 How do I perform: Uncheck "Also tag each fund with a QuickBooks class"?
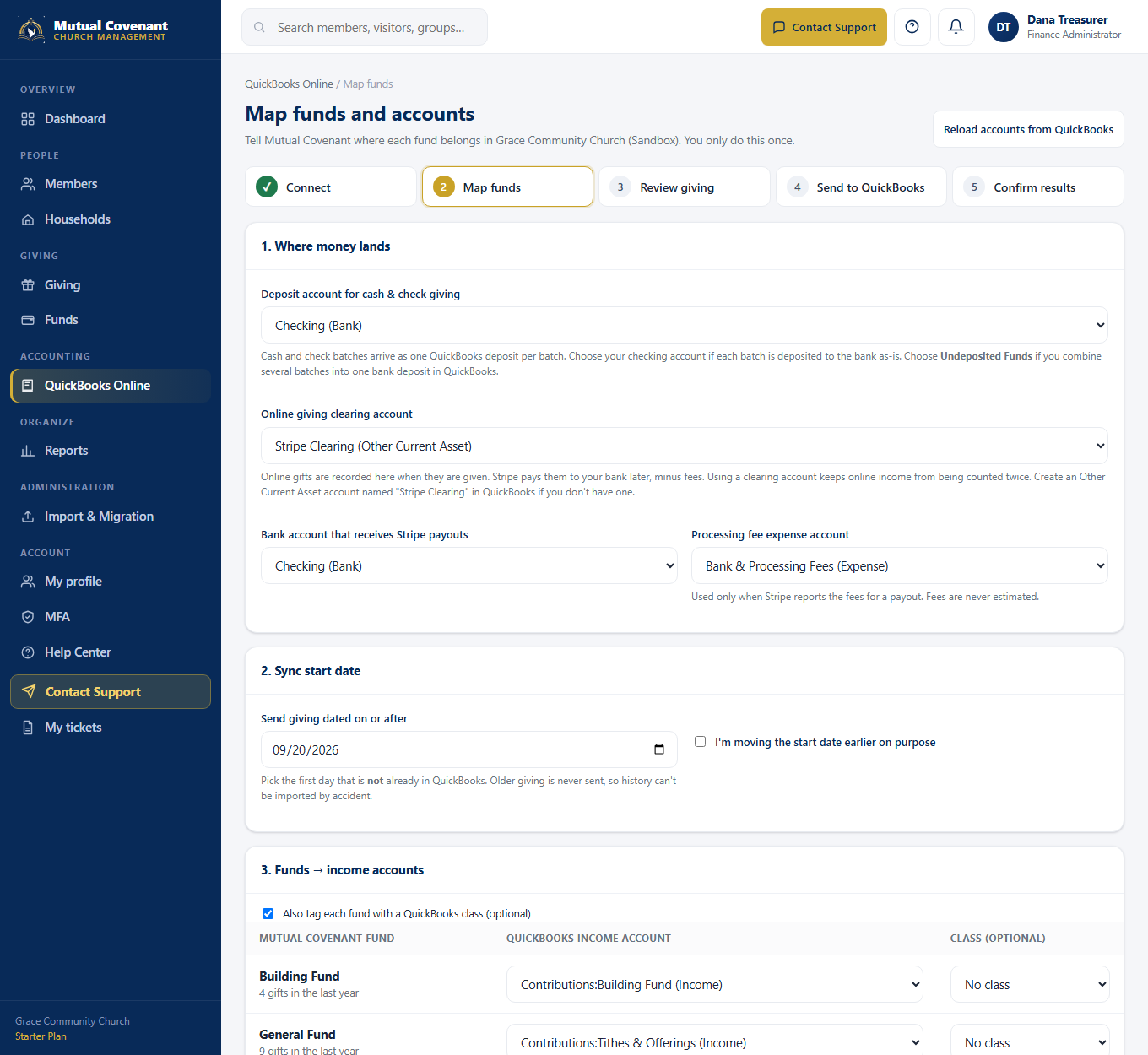click(x=268, y=913)
